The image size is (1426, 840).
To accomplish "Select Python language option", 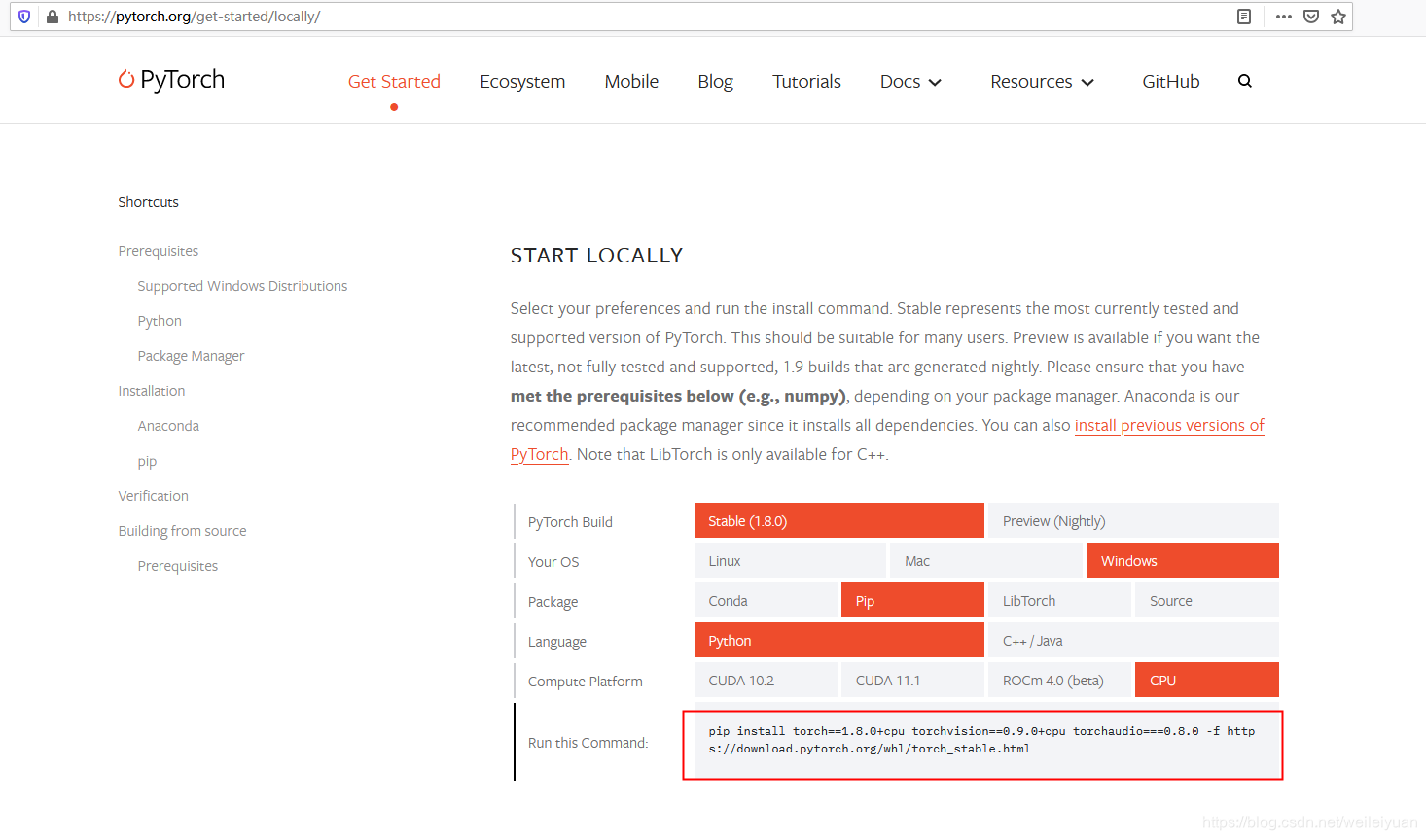I will (x=839, y=641).
